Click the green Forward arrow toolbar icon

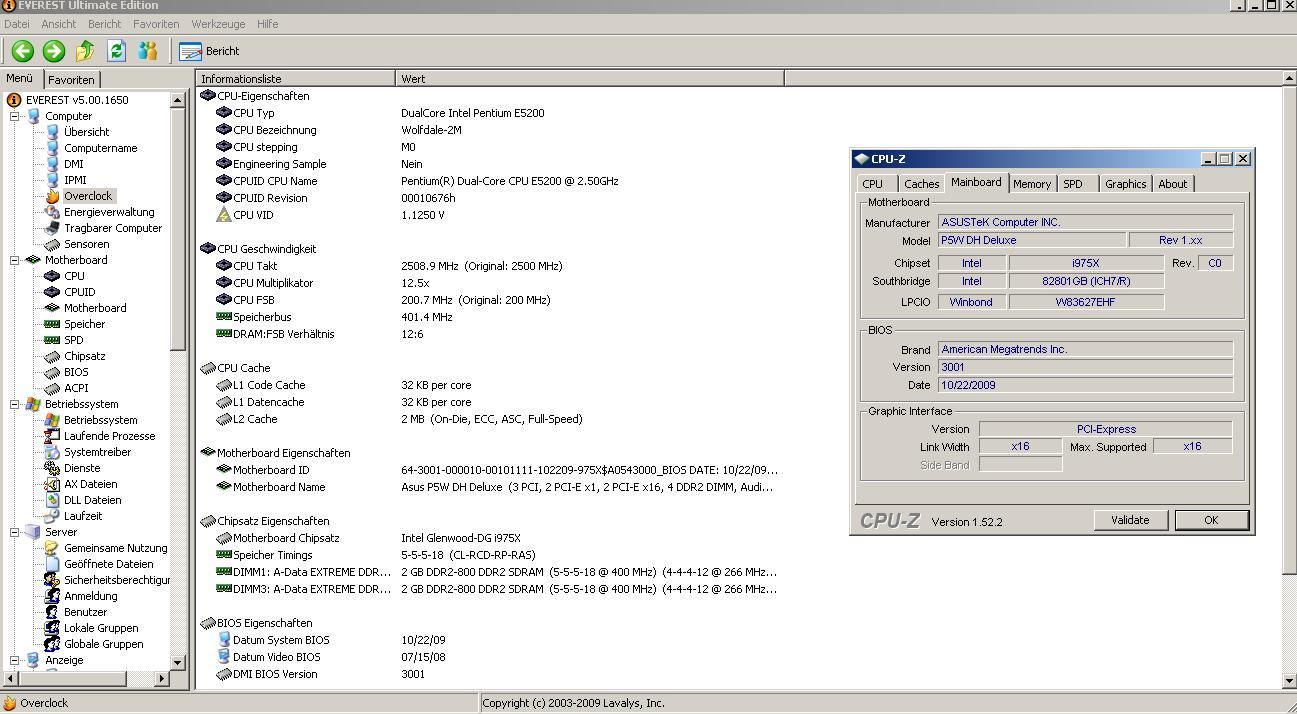click(54, 51)
